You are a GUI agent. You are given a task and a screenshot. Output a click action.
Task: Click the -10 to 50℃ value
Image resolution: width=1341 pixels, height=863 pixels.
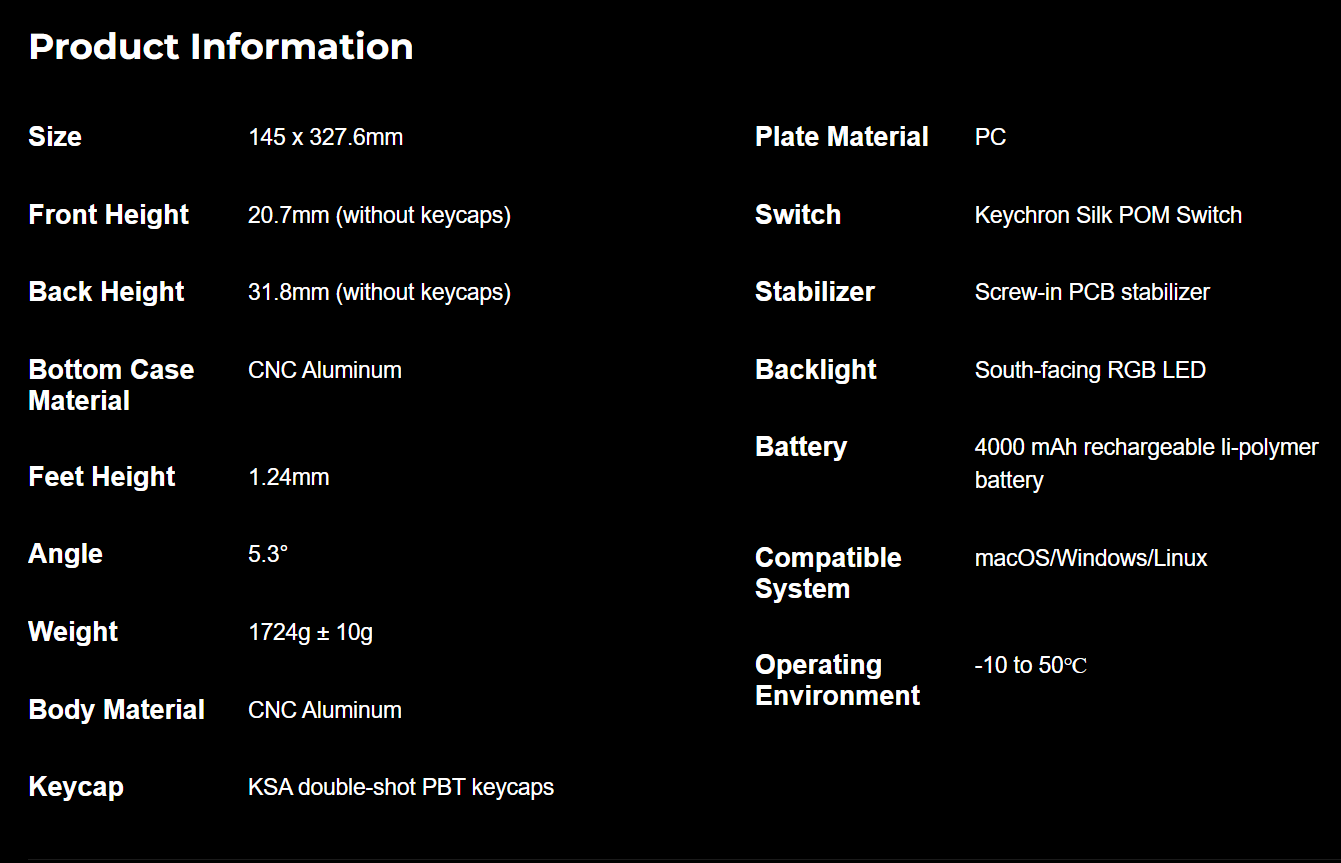[1031, 665]
